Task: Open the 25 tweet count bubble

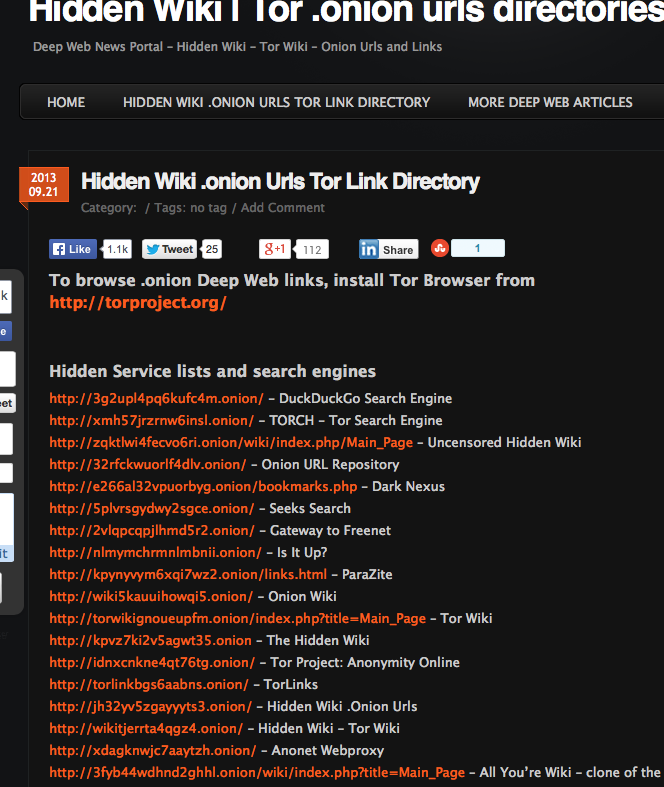Action: [212, 249]
